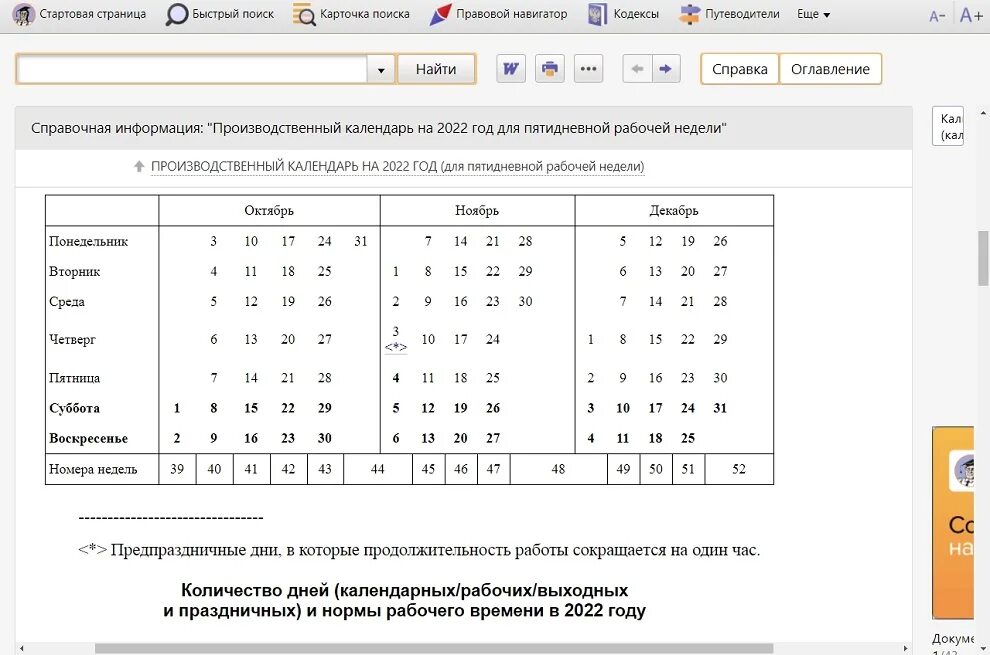Select the Пятница row label
The width and height of the screenshot is (990, 655).
75,378
